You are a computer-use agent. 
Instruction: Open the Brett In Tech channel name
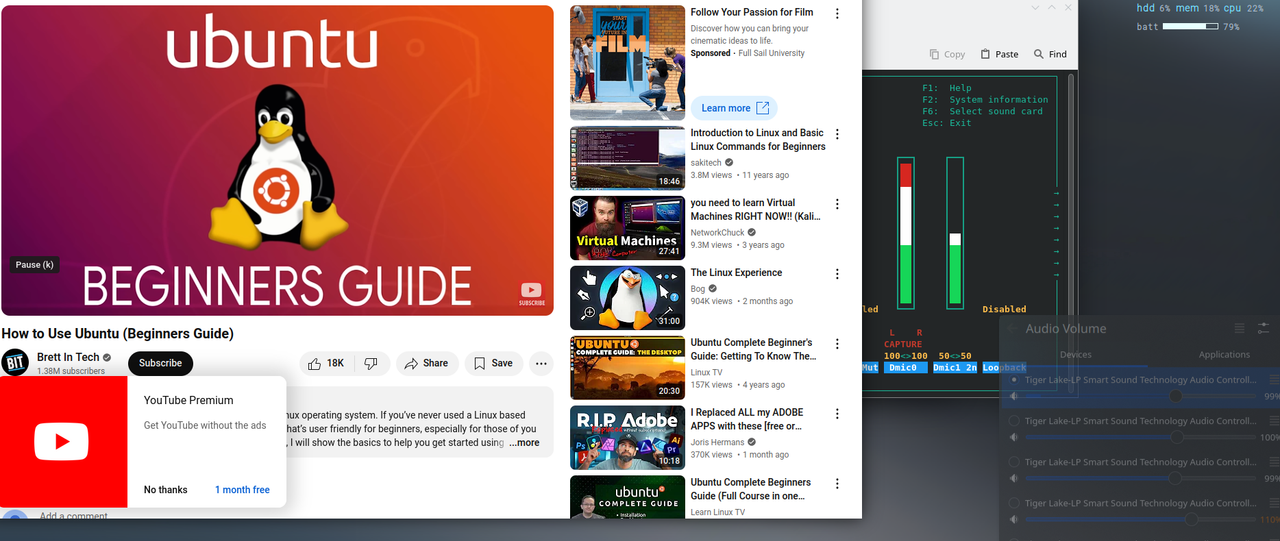click(68, 357)
